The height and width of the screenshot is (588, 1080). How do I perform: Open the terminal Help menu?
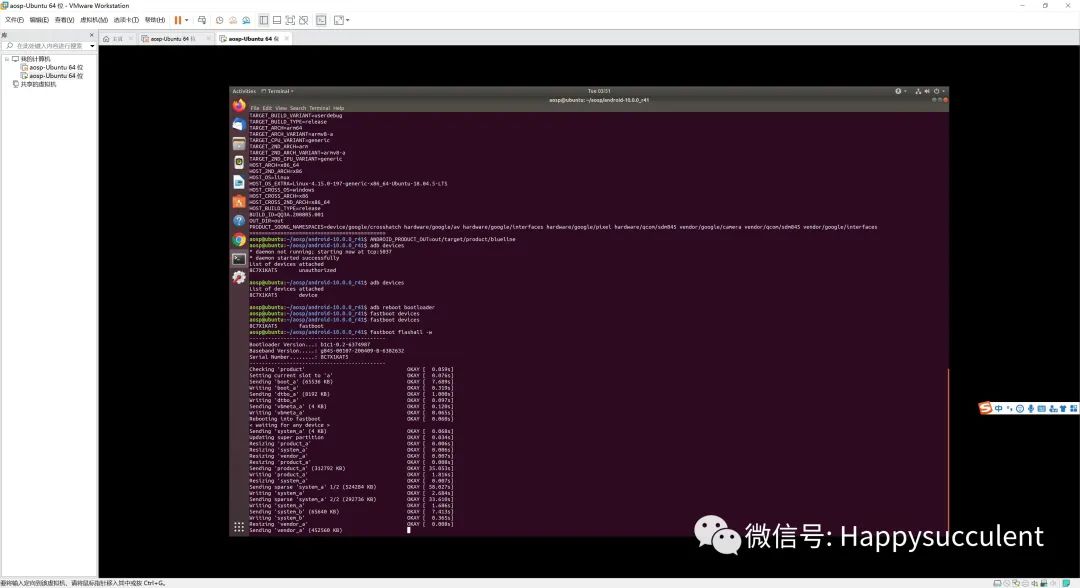[x=338, y=108]
